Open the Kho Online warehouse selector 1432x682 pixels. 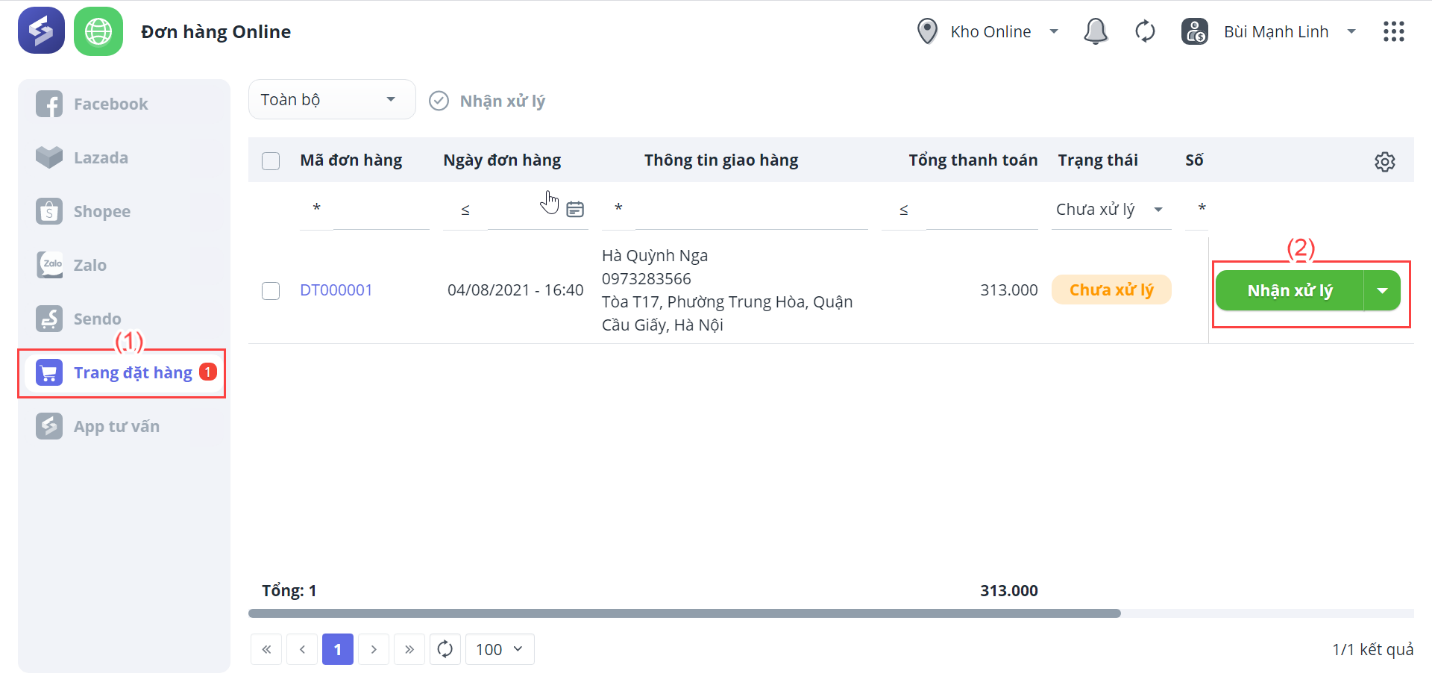click(x=989, y=32)
